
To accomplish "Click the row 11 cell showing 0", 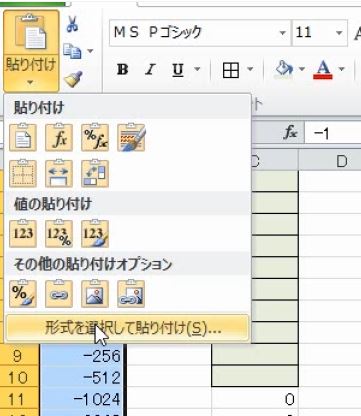I will 255,399.
